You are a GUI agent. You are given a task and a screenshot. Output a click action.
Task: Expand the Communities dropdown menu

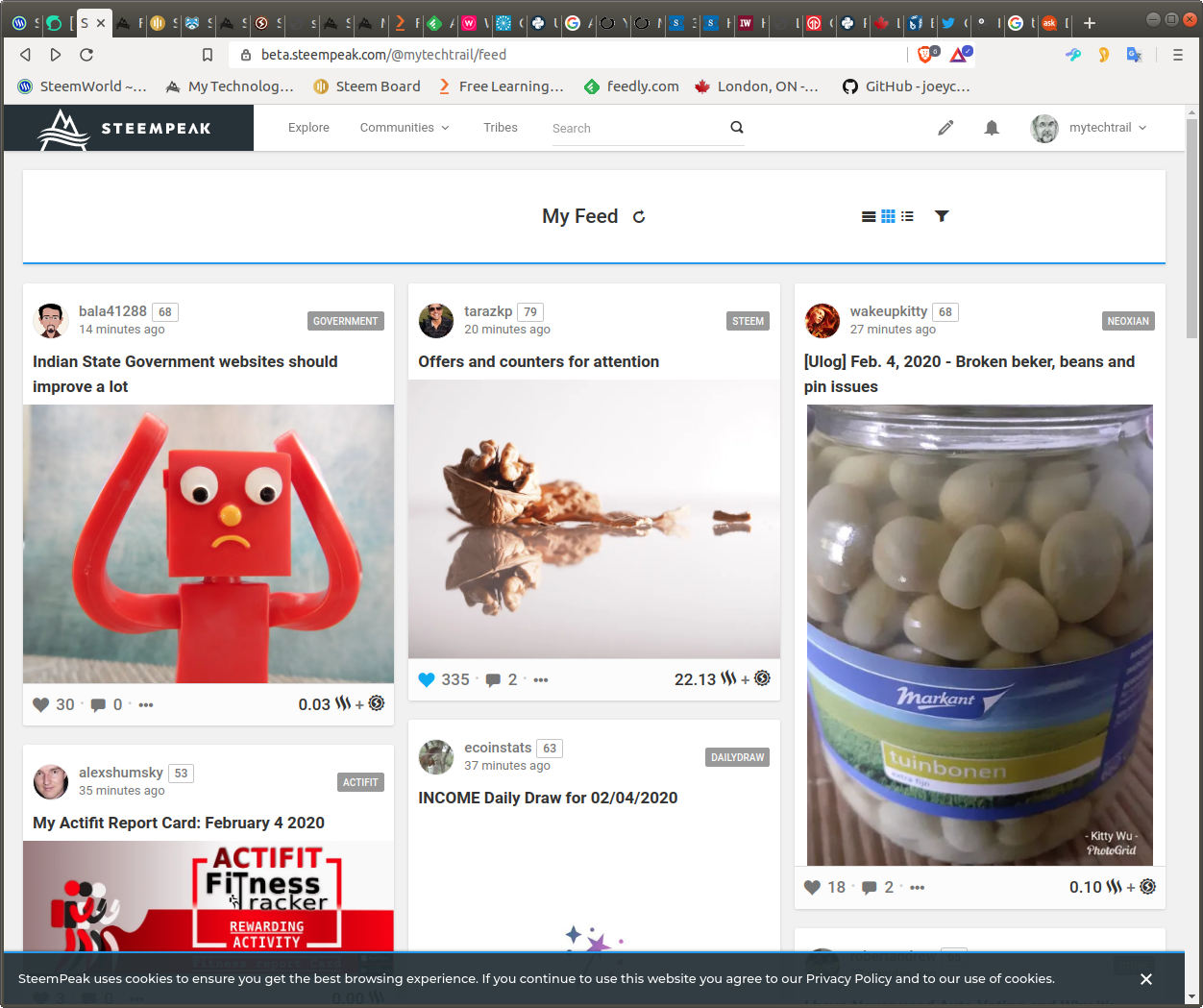coord(405,128)
